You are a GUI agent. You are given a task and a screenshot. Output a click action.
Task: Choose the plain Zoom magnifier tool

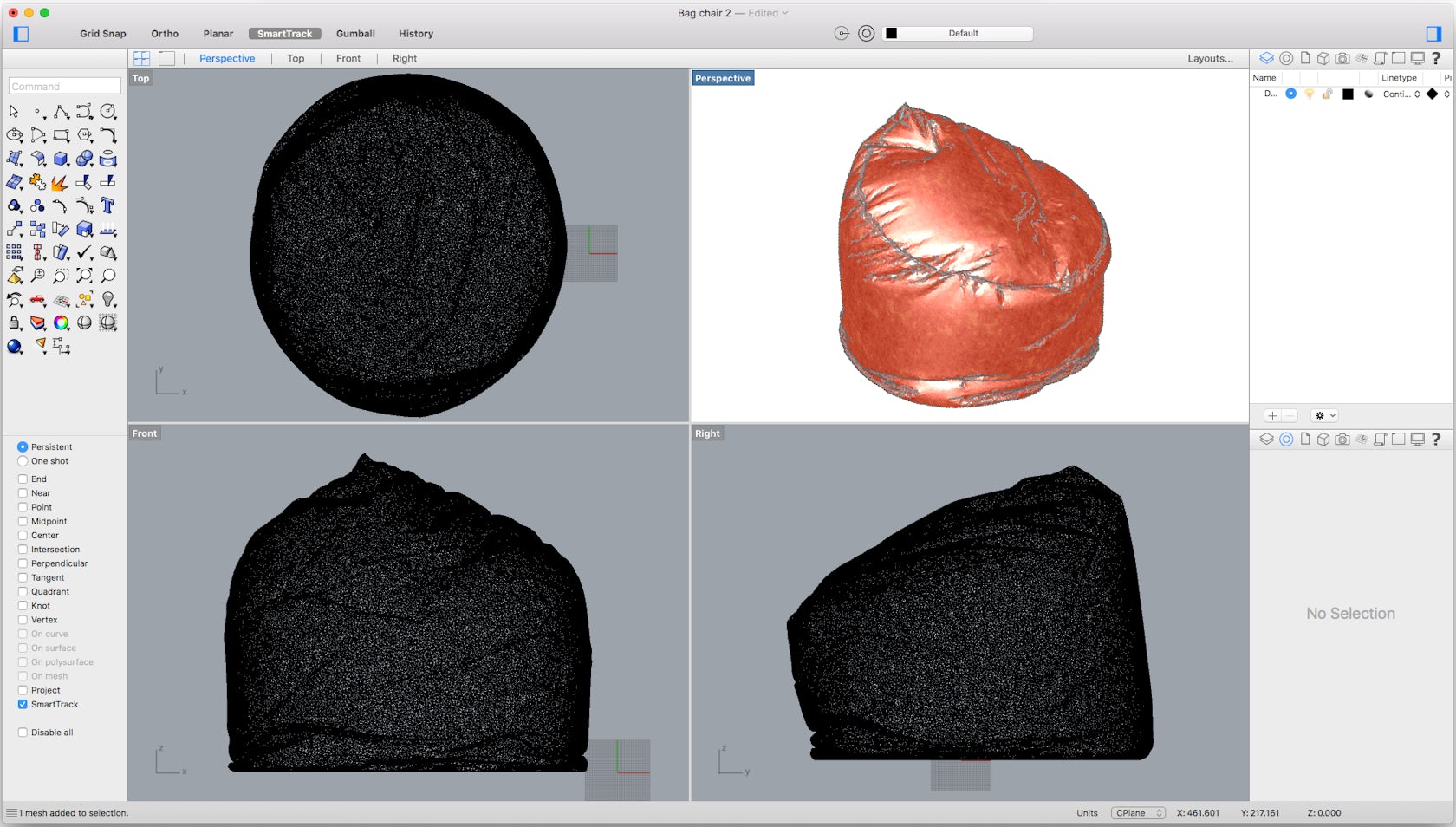pyautogui.click(x=107, y=276)
